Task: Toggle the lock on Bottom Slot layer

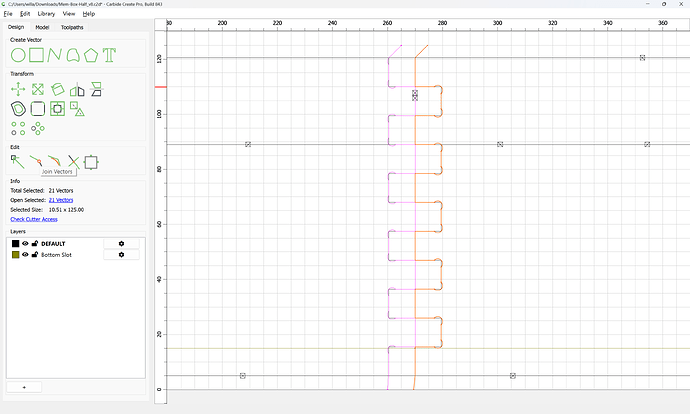Action: tap(35, 254)
